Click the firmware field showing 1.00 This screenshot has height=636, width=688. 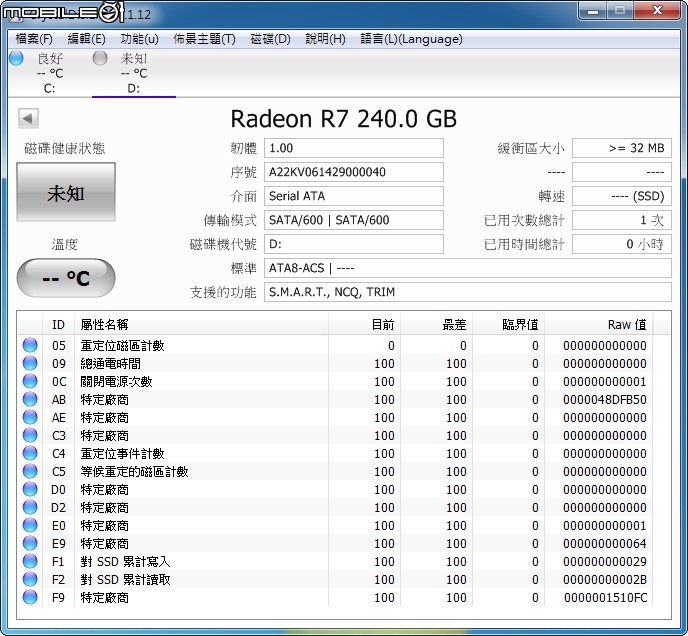click(354, 148)
